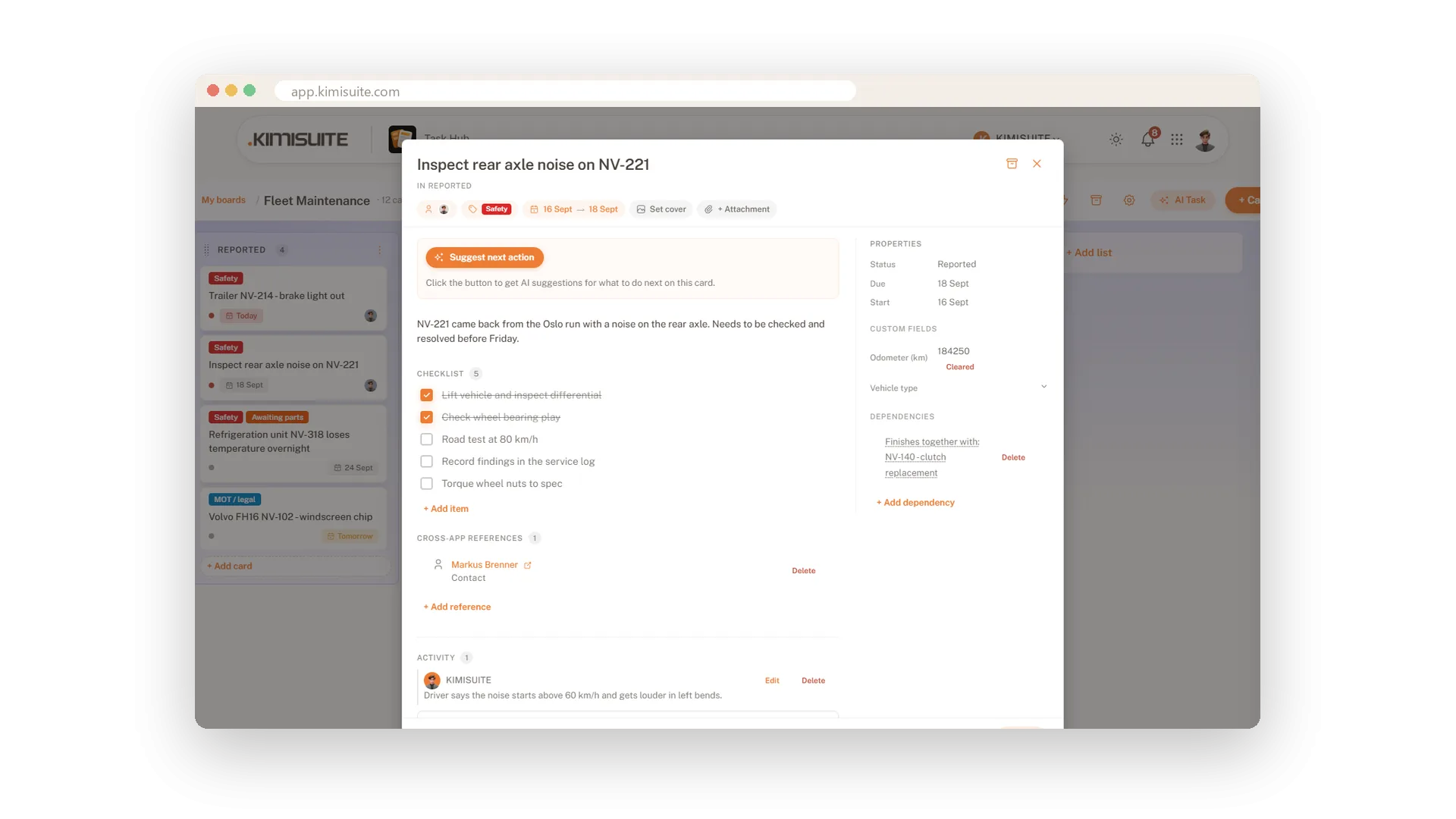Image resolution: width=1456 pixels, height=819 pixels.
Task: Open the board settings gear
Action: click(x=1129, y=200)
